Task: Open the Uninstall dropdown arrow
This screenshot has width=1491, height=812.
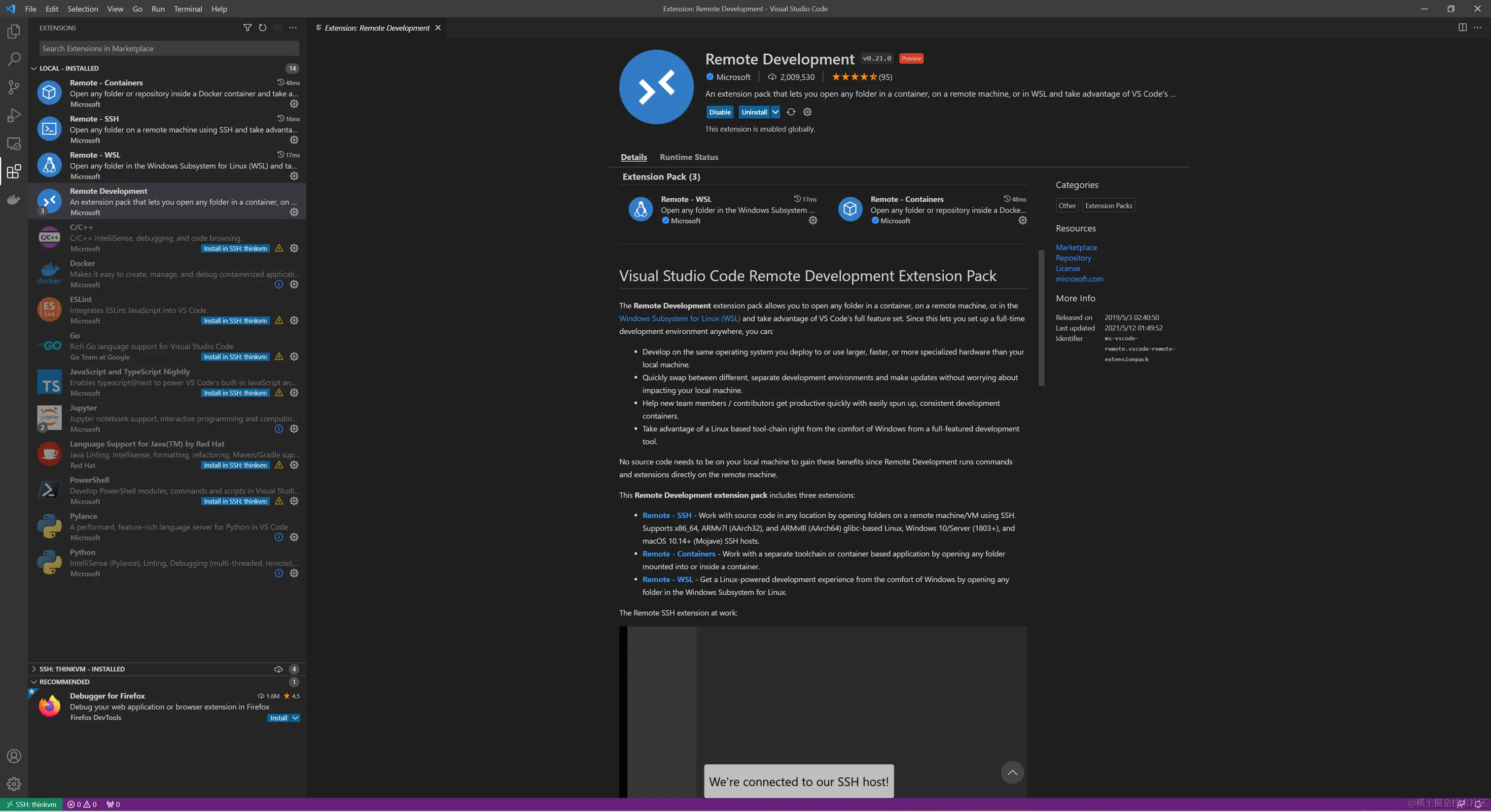Action: tap(775, 112)
